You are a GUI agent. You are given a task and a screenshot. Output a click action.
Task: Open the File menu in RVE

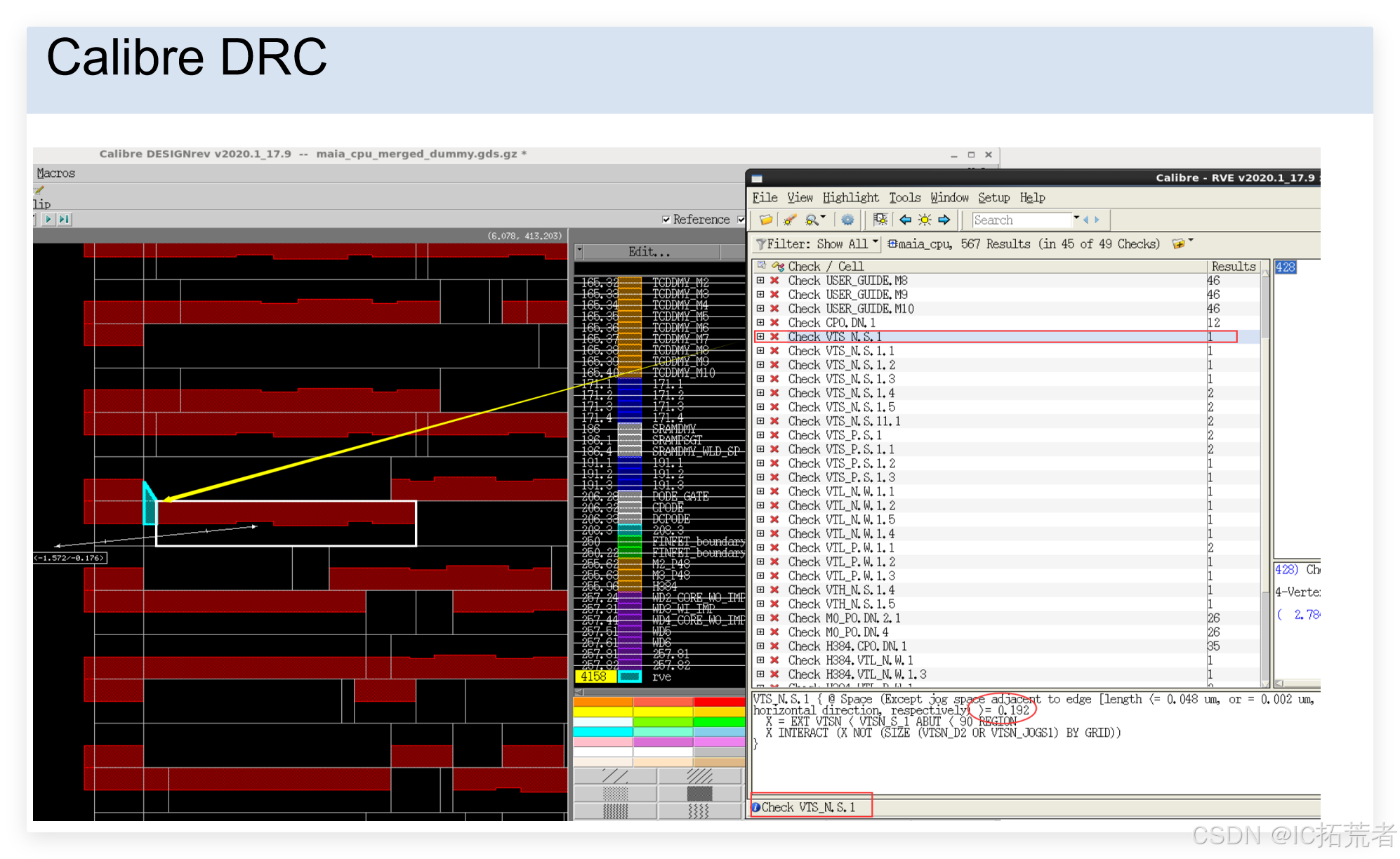click(765, 198)
